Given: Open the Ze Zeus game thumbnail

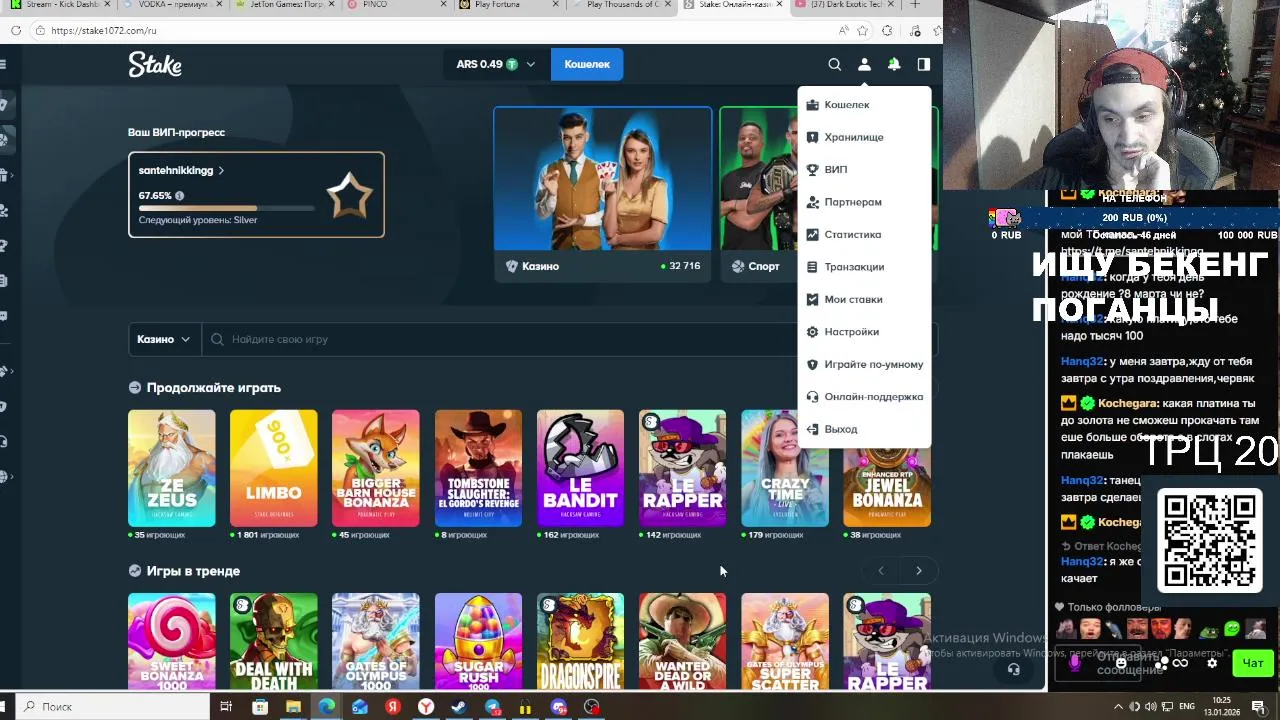Looking at the screenshot, I should pyautogui.click(x=172, y=468).
